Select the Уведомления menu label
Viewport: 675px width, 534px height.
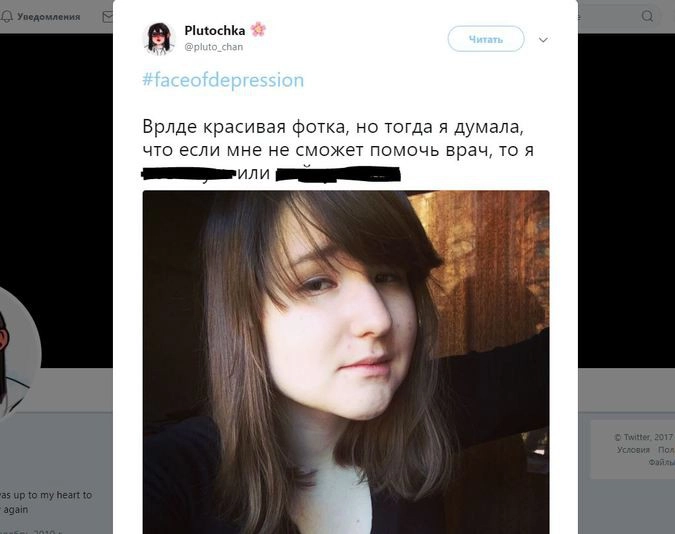pos(49,17)
